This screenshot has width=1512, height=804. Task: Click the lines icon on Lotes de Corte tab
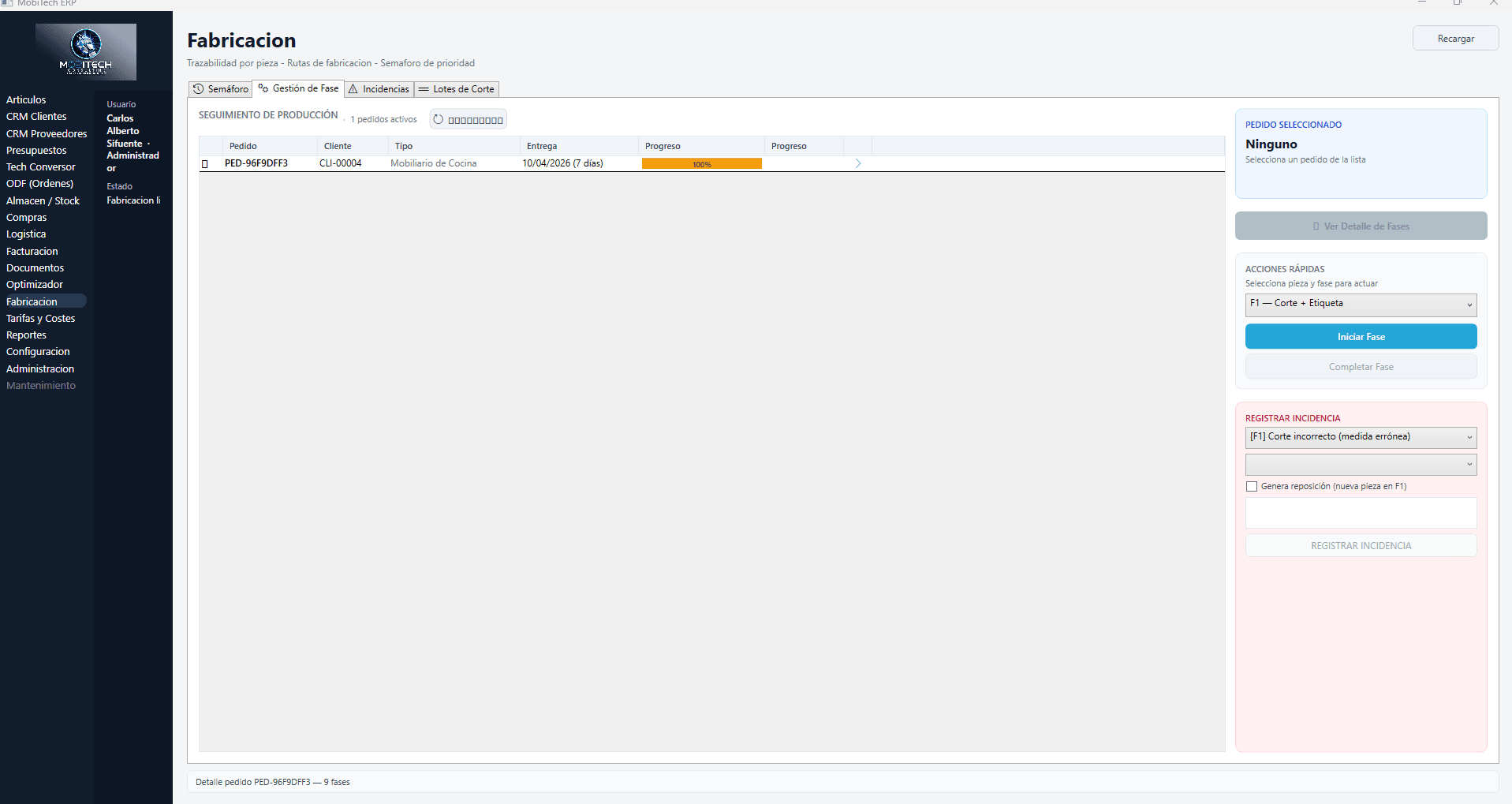click(x=424, y=89)
